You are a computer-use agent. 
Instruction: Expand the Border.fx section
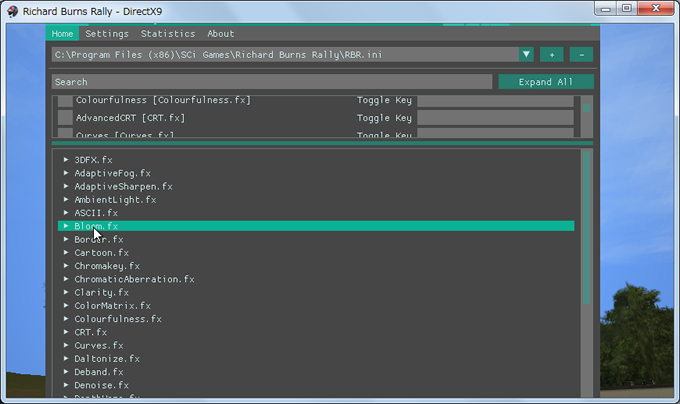coord(66,239)
